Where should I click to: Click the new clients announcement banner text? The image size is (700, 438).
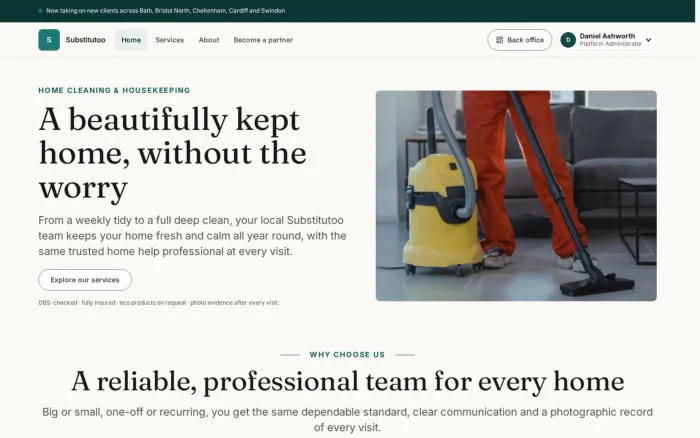[165, 11]
